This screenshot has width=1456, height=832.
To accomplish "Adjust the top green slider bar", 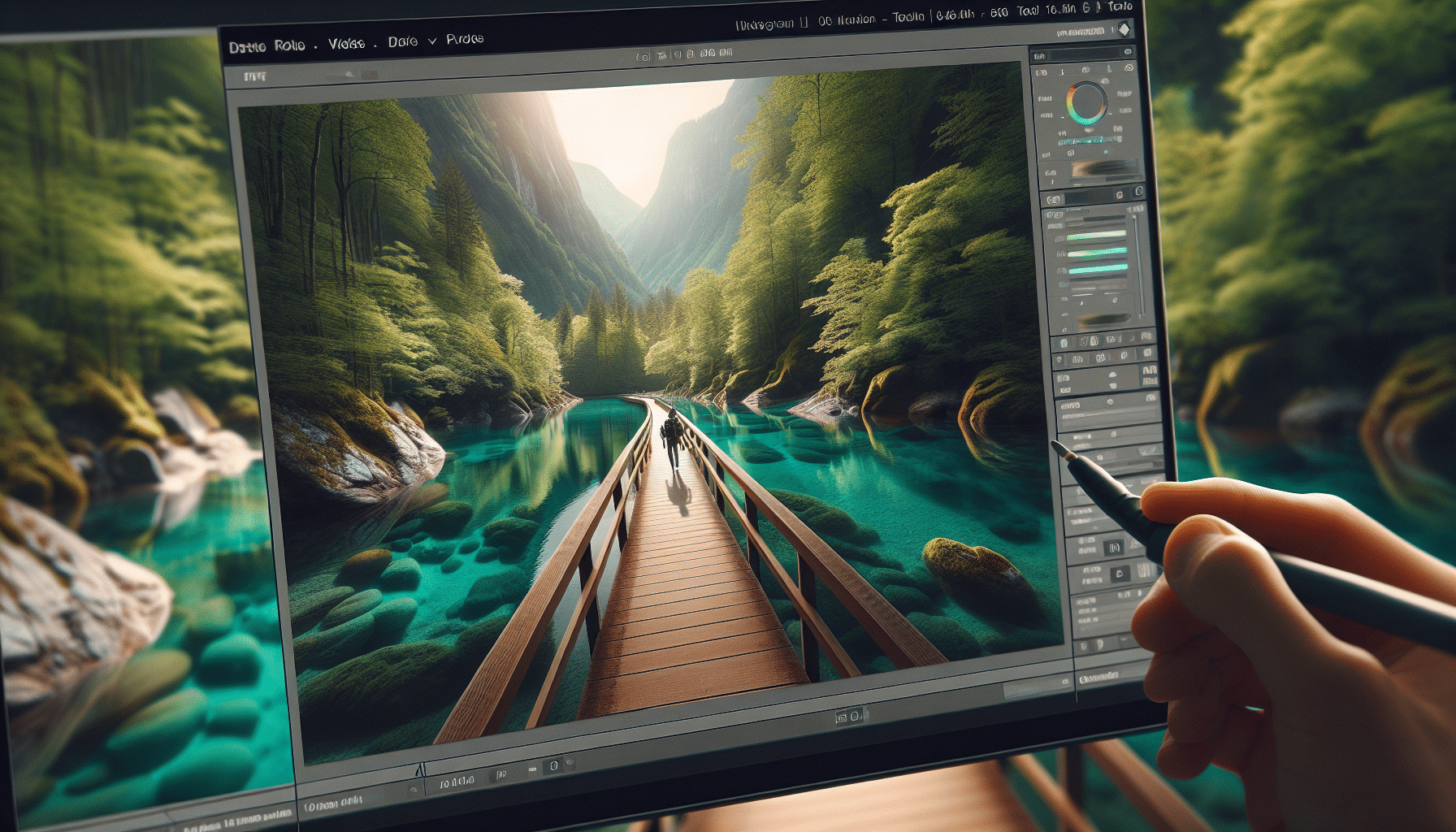I will point(1095,235).
